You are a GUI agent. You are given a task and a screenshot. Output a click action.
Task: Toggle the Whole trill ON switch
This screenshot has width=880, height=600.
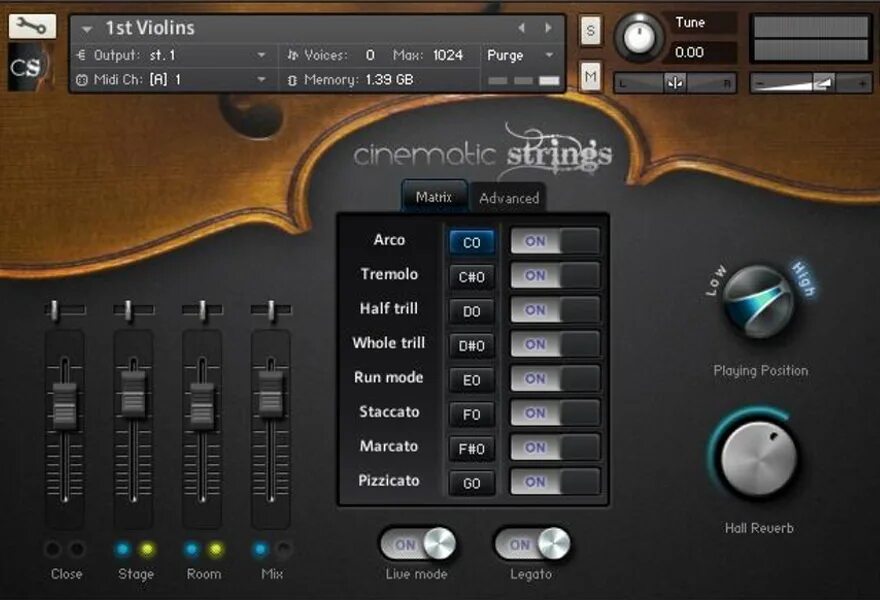pos(554,344)
